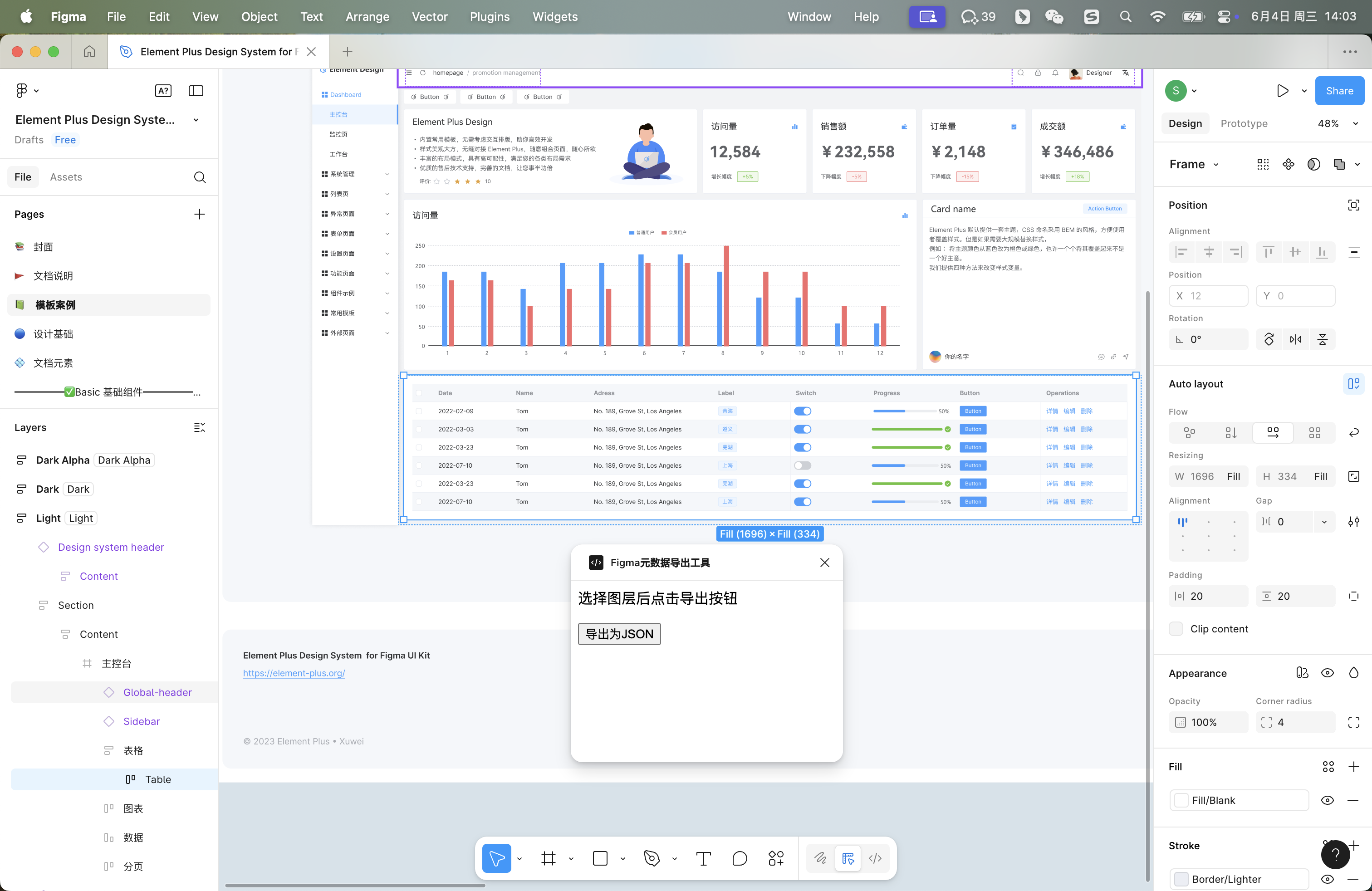Click the Fill/Blank color swatch

coord(1181,800)
